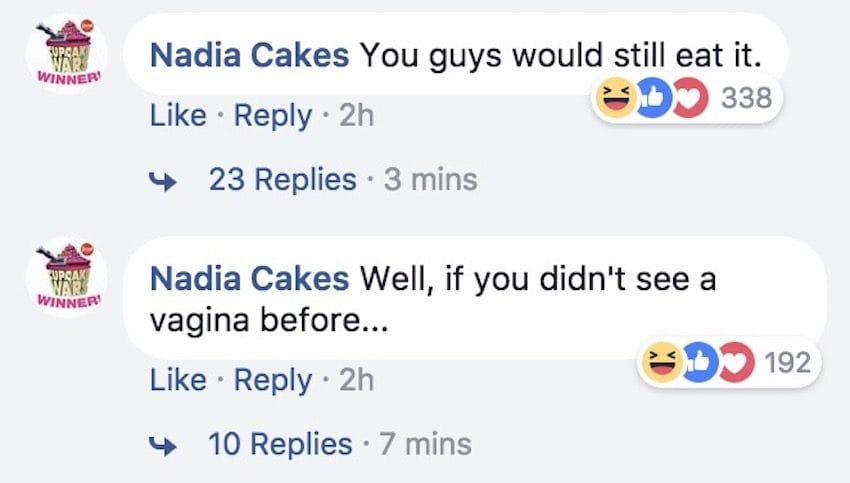Click the laughing reaction on first comment
Screen dimensions: 850x483
click(x=616, y=98)
